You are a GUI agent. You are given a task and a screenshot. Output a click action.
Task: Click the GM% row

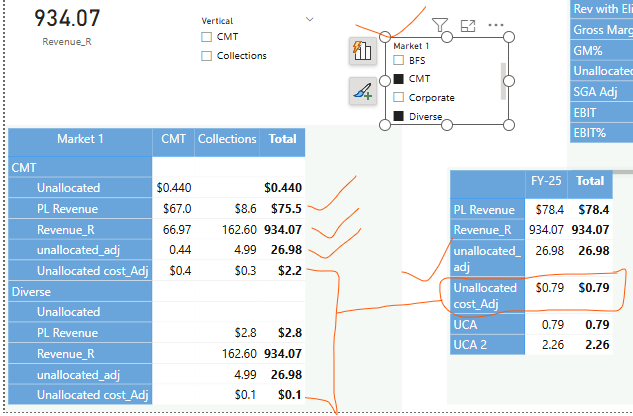(x=602, y=51)
